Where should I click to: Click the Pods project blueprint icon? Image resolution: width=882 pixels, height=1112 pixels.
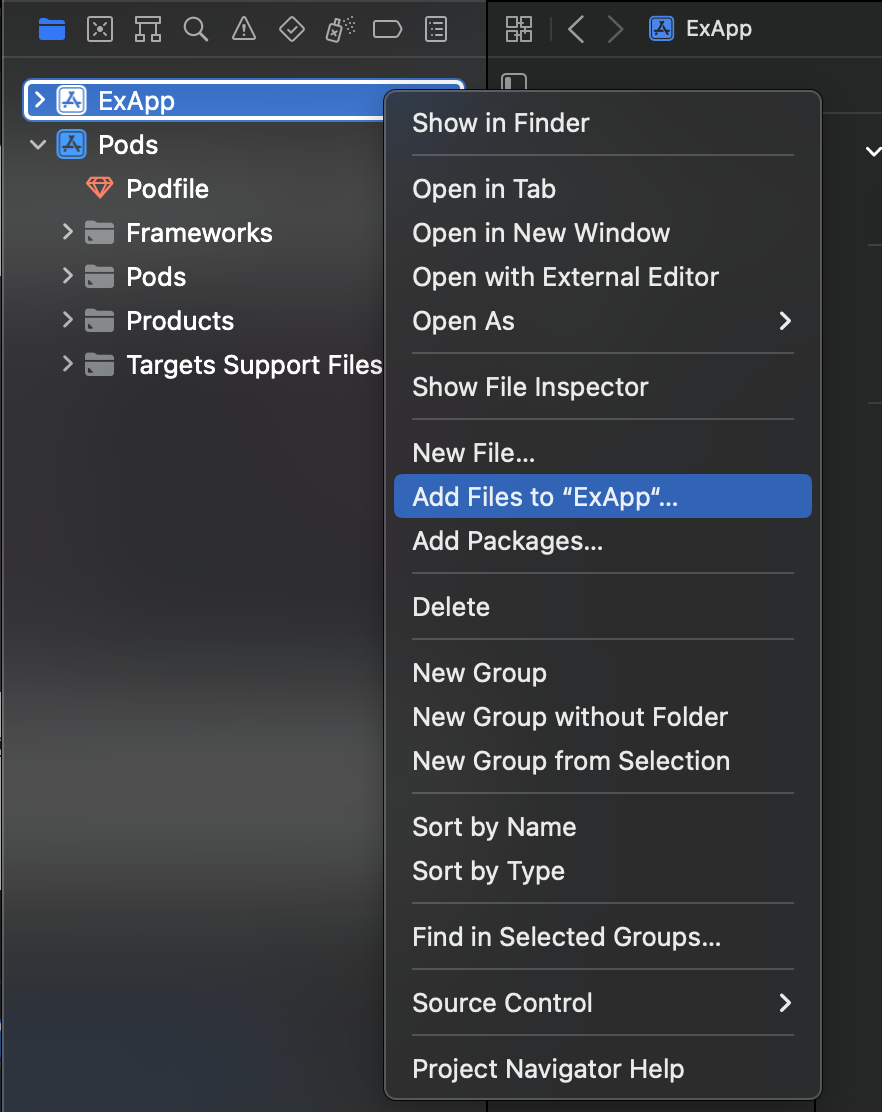[x=72, y=144]
